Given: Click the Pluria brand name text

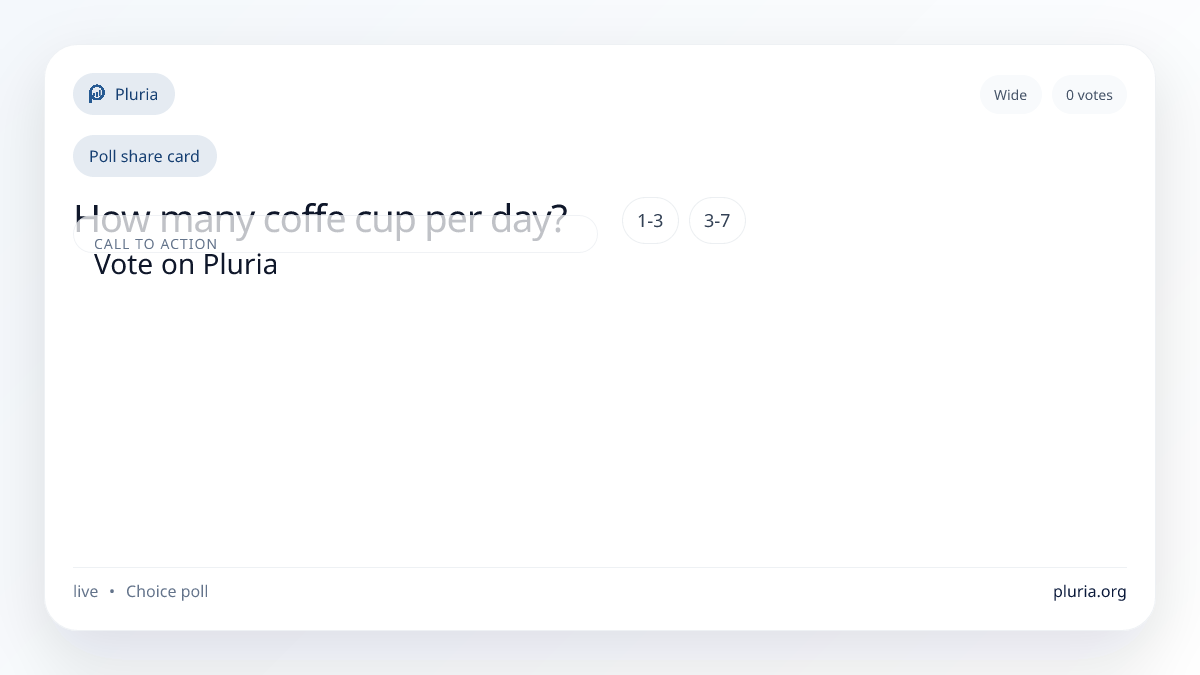Looking at the screenshot, I should (x=136, y=94).
